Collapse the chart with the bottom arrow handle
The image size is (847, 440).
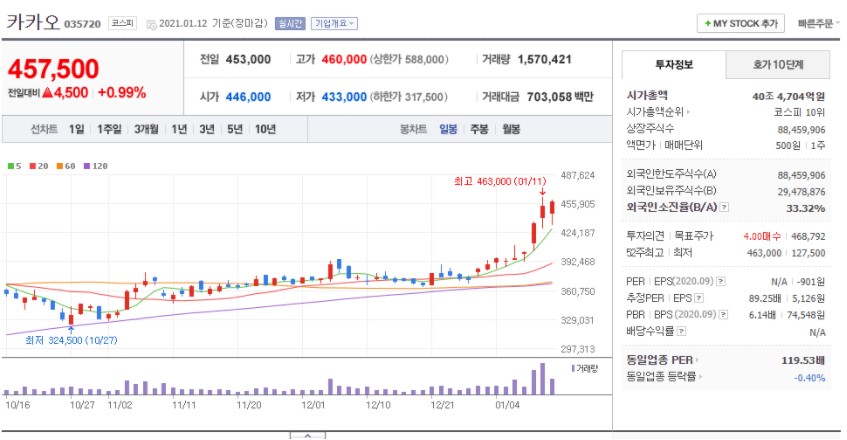307,436
